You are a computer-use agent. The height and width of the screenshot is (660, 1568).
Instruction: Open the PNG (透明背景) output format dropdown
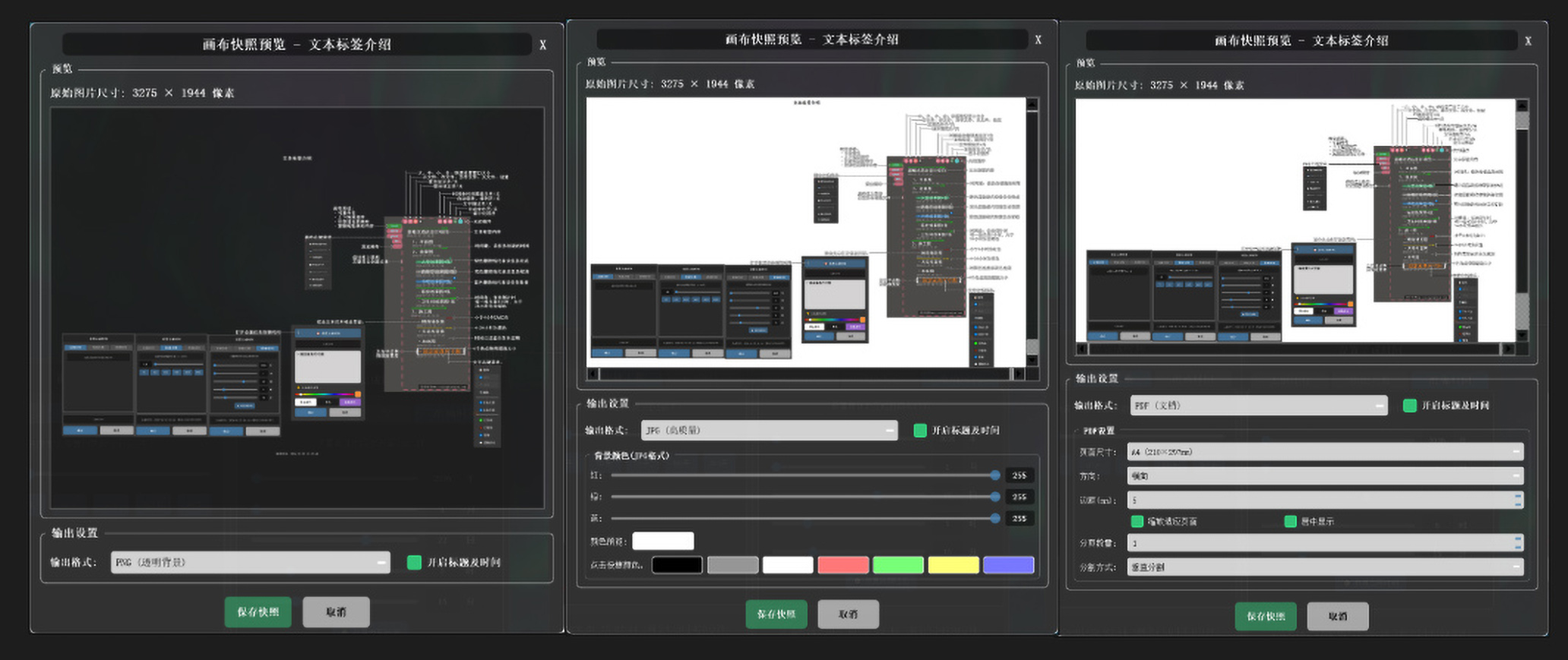250,562
